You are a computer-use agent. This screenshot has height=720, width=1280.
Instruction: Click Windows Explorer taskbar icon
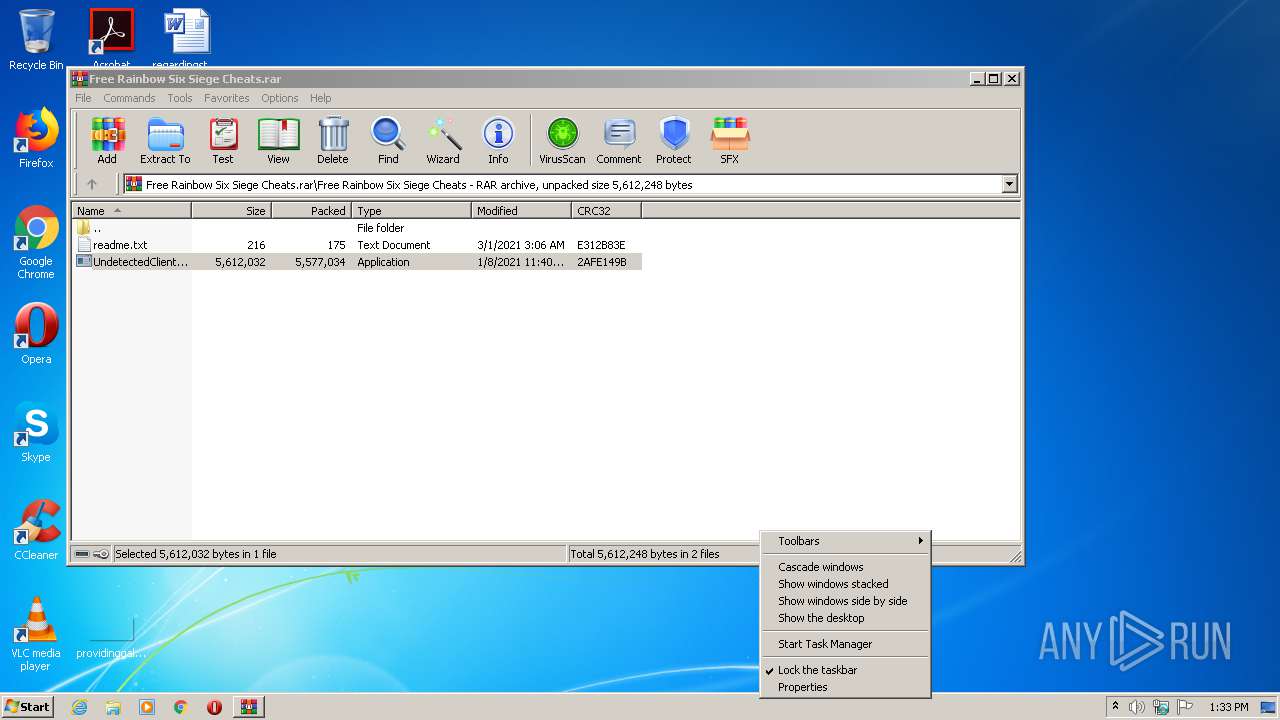(x=113, y=707)
